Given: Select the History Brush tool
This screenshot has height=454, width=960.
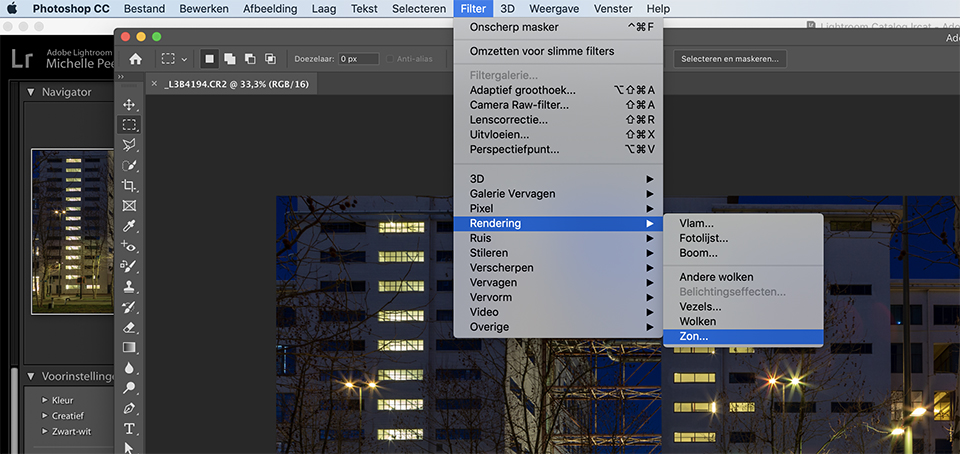Looking at the screenshot, I should coord(129,307).
